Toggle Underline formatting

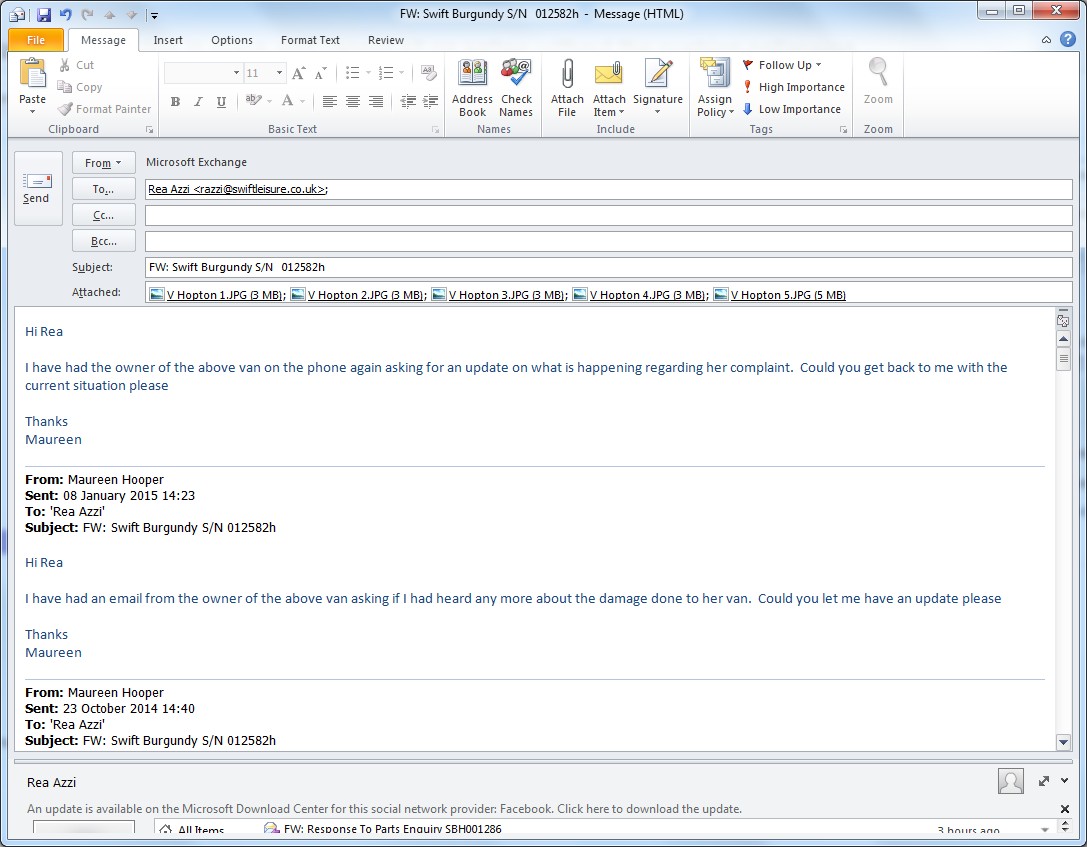coord(221,102)
